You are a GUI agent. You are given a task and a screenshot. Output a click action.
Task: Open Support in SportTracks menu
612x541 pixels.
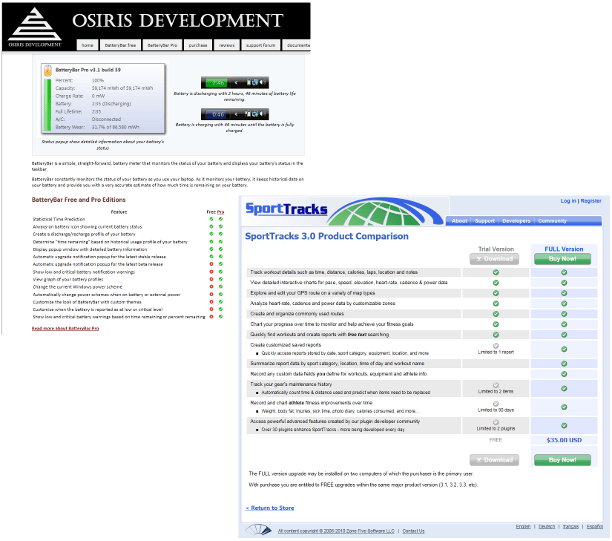[x=485, y=221]
